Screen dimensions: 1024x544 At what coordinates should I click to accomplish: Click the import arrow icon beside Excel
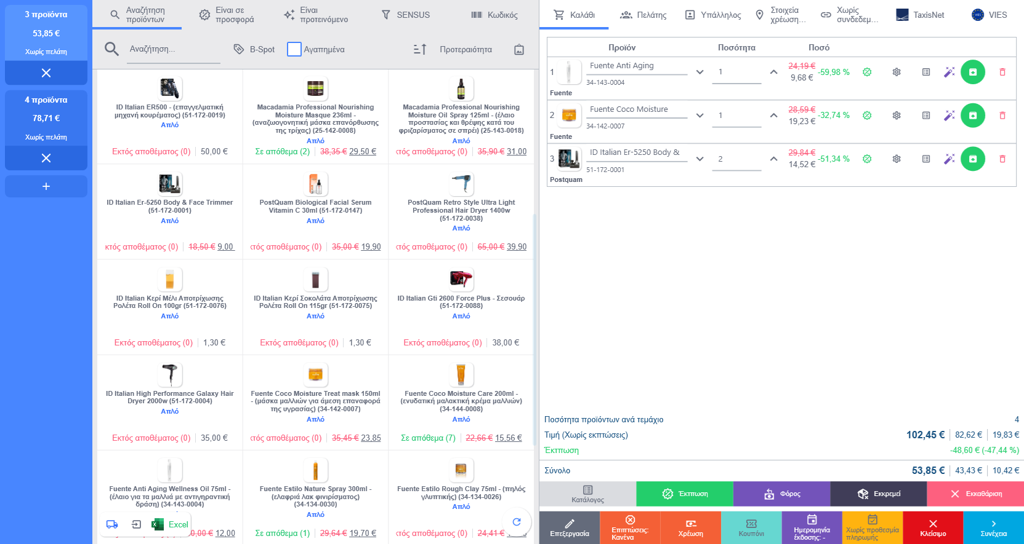pyautogui.click(x=136, y=524)
